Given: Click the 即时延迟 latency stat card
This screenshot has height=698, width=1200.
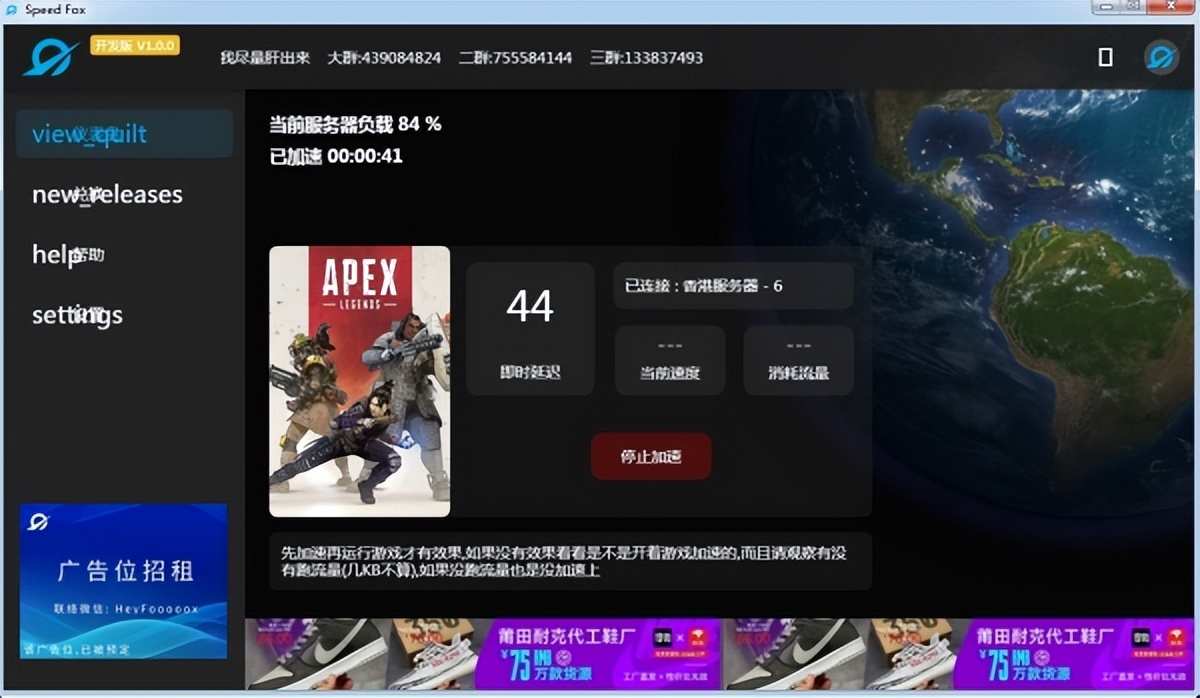Looking at the screenshot, I should click(529, 327).
